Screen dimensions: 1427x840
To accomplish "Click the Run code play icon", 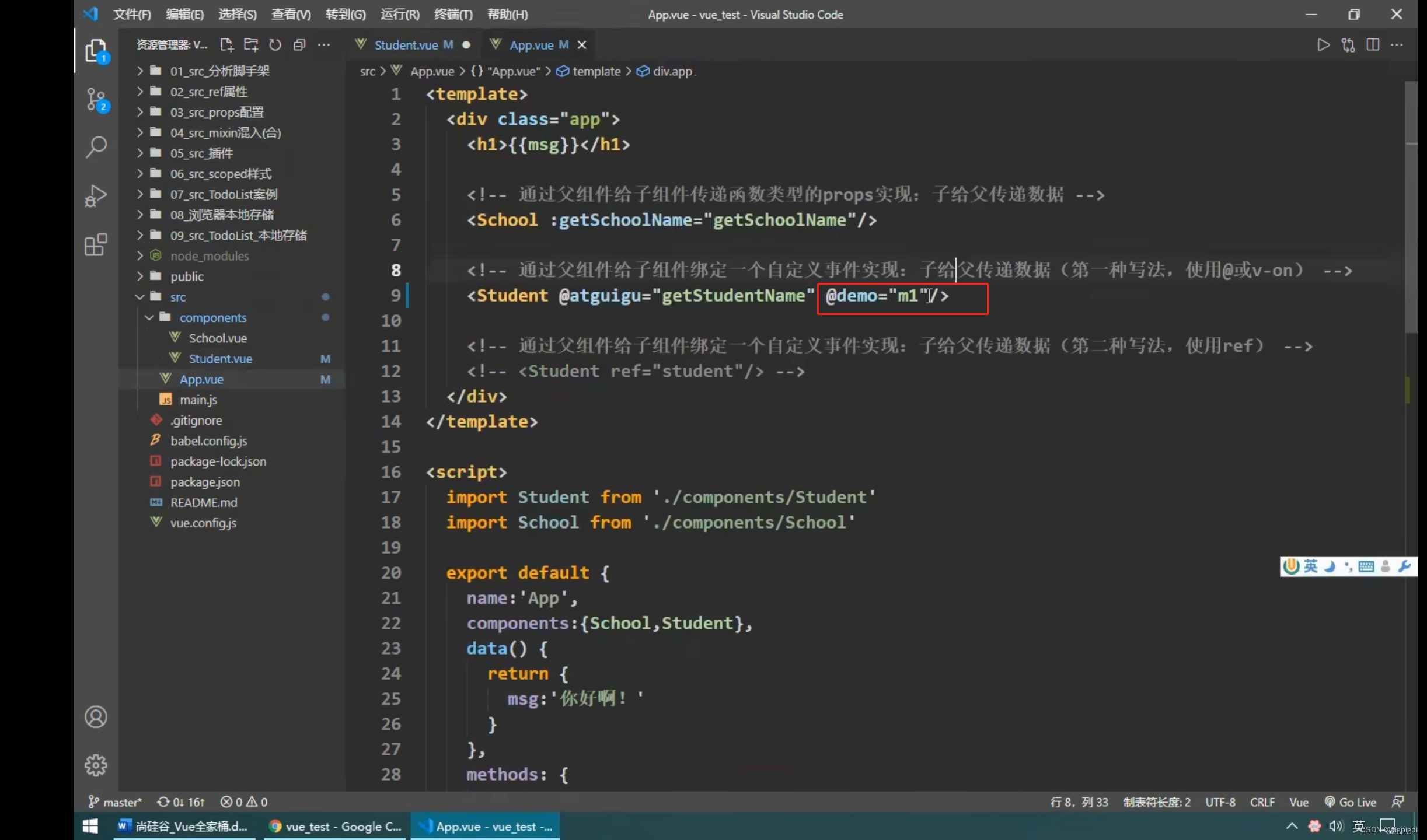I will (x=1323, y=45).
